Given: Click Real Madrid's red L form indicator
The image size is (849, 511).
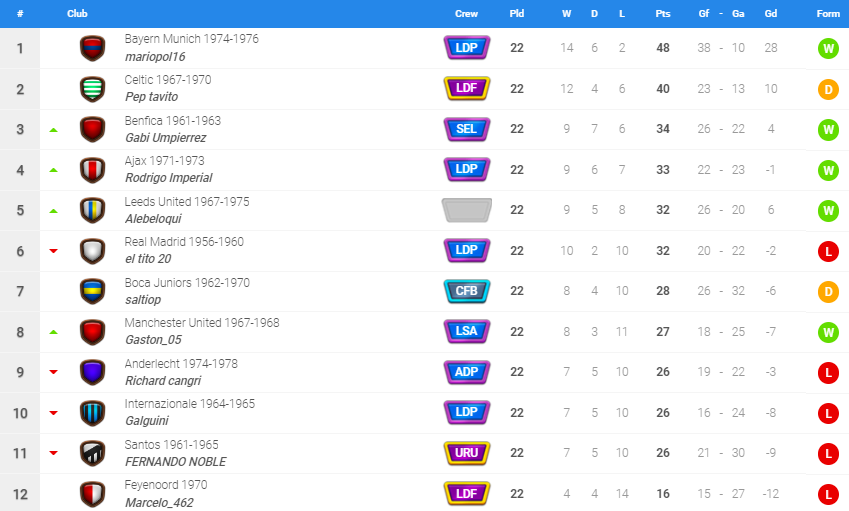Looking at the screenshot, I should [x=828, y=251].
